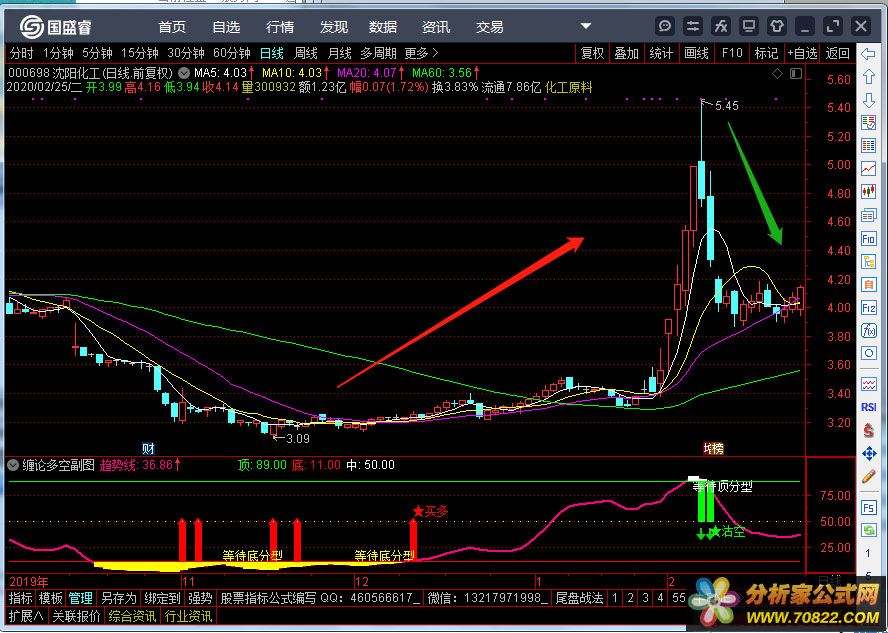Toggle the diamond marker above the chart
The width and height of the screenshot is (888, 633).
click(x=777, y=74)
